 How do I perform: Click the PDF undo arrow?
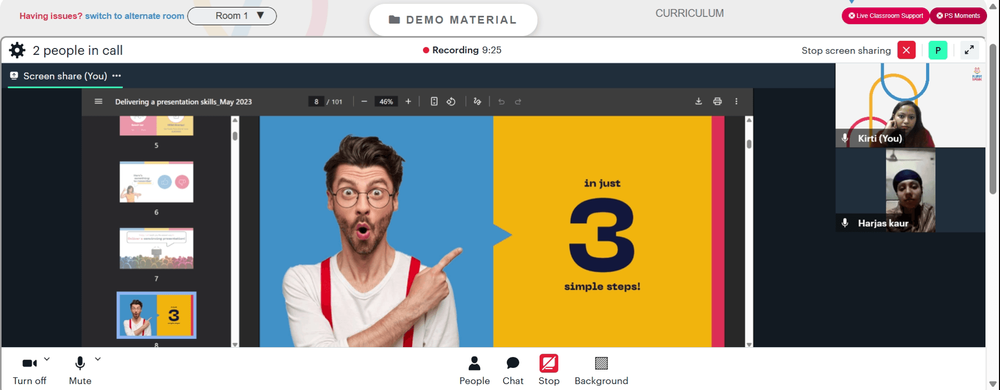(501, 101)
